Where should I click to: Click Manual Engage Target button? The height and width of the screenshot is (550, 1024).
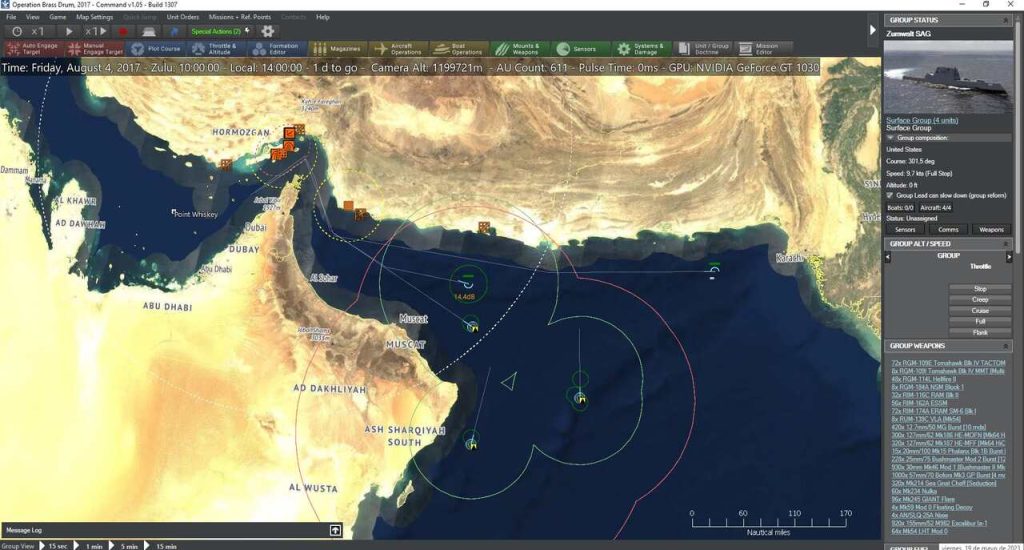pos(95,49)
